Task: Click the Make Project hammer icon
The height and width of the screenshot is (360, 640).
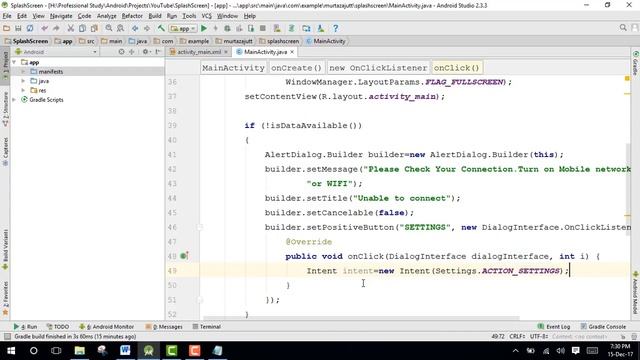Action: click(161, 28)
